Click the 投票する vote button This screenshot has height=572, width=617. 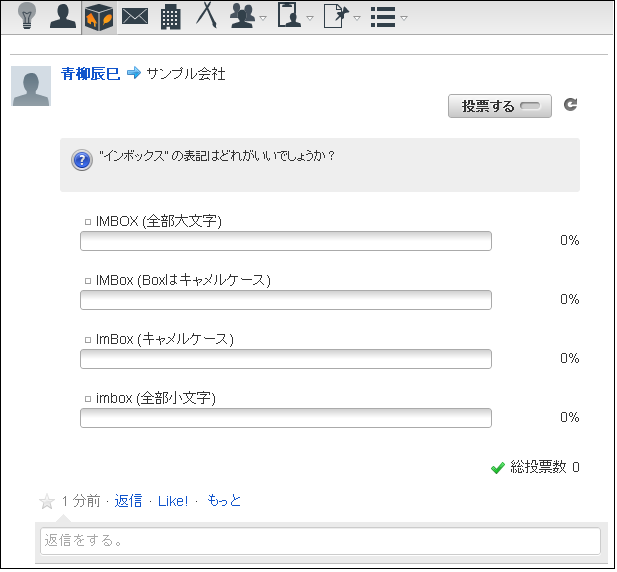501,106
